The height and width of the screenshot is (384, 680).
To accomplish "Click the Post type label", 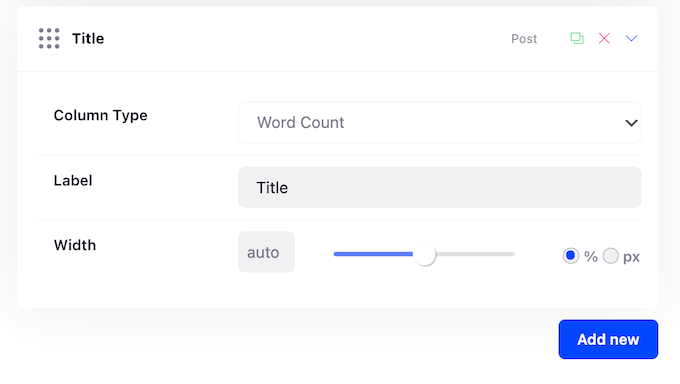I will (x=524, y=39).
